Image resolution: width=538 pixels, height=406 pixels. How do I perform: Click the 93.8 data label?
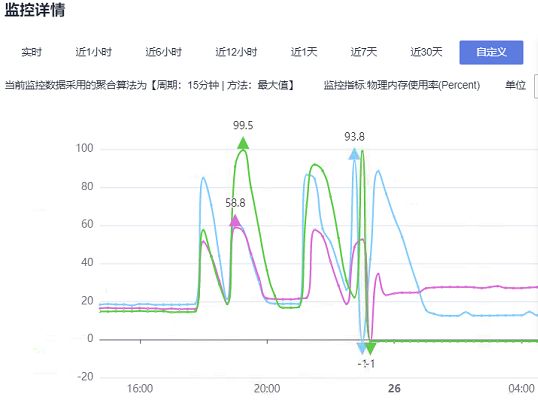coord(354,137)
